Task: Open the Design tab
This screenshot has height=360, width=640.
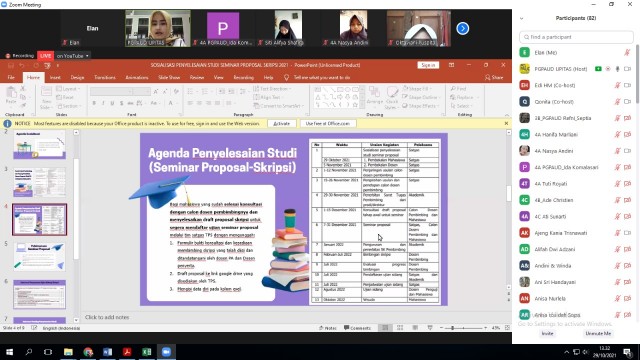Action: click(77, 78)
